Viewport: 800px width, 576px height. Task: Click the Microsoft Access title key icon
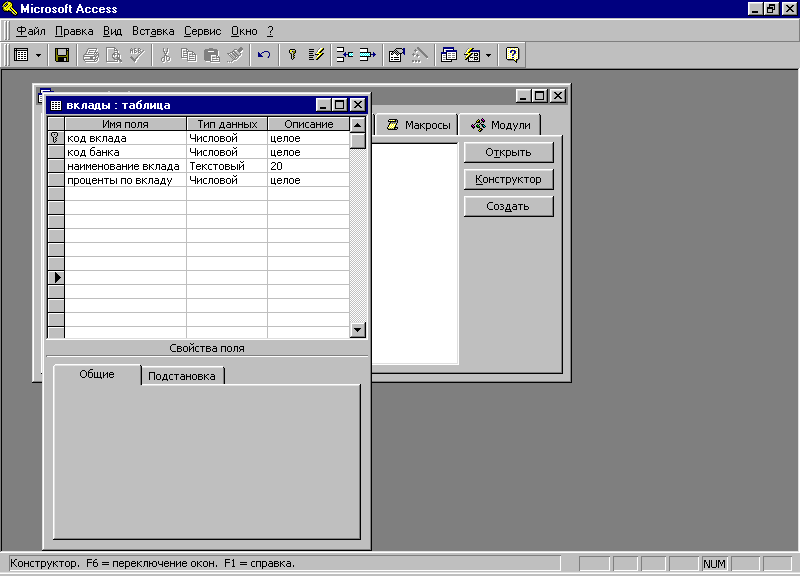(10, 8)
